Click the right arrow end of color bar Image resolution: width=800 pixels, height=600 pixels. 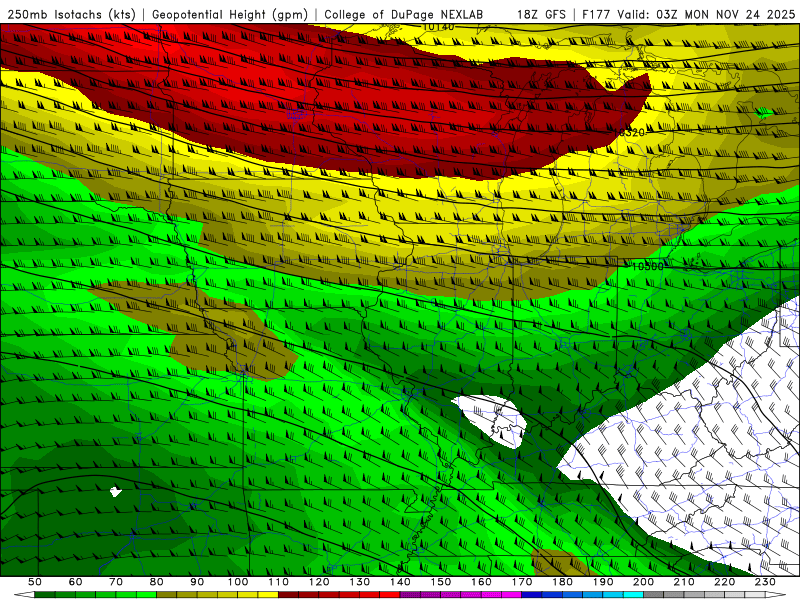[x=776, y=594]
